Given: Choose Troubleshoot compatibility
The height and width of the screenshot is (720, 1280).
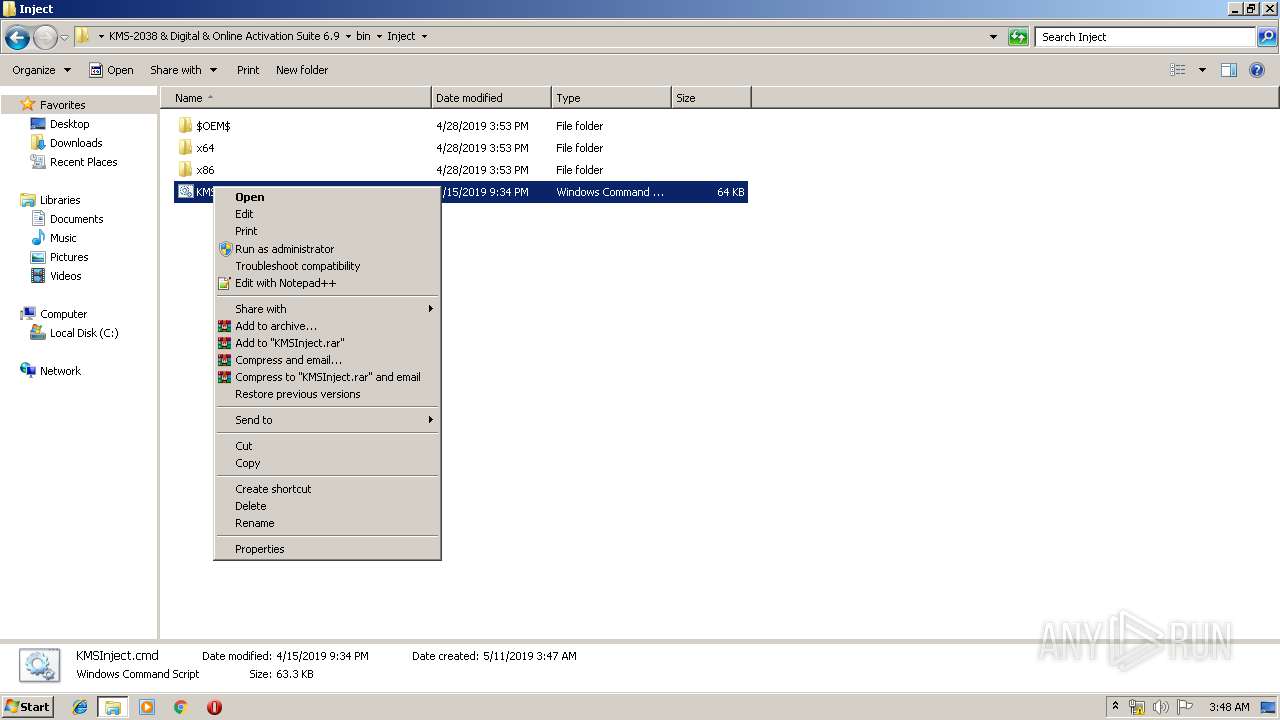Looking at the screenshot, I should click(328, 266).
